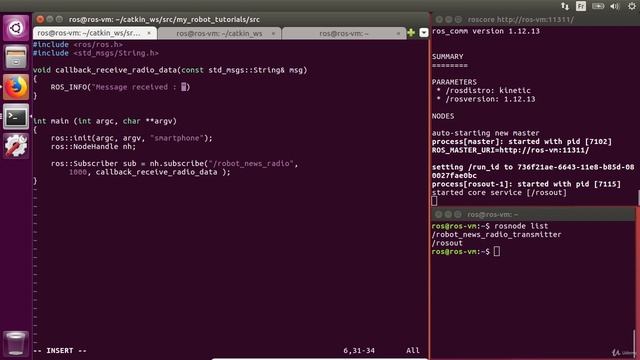Click the 'ros::NodeHandle nh;' line
The width and height of the screenshot is (640, 360).
point(93,147)
